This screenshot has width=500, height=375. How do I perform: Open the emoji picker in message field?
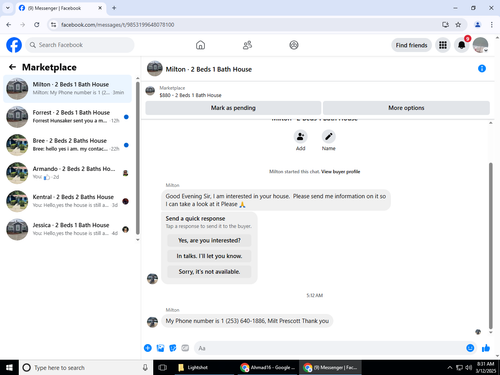point(470,348)
